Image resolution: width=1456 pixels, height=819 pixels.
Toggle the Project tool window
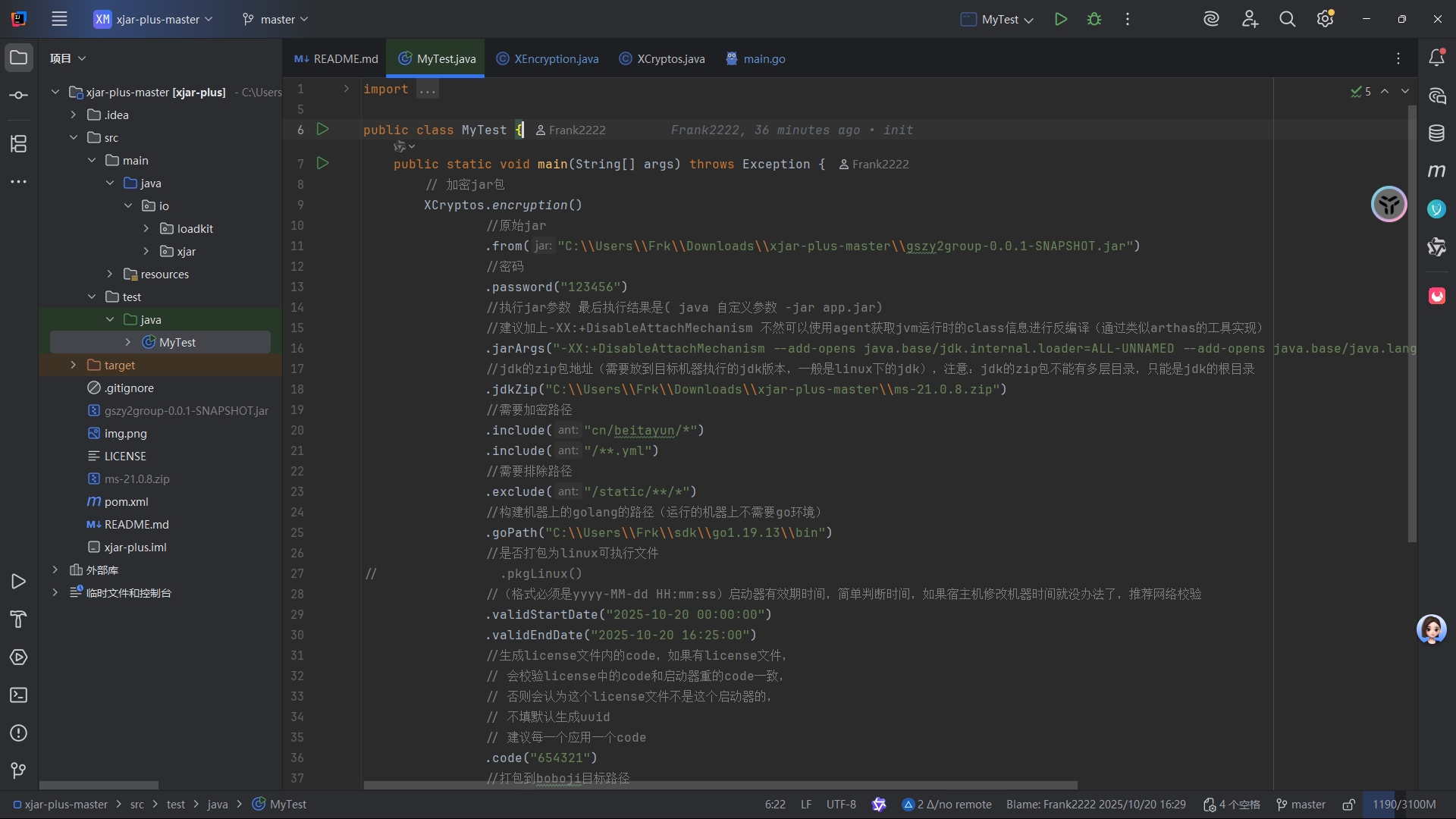[x=19, y=58]
